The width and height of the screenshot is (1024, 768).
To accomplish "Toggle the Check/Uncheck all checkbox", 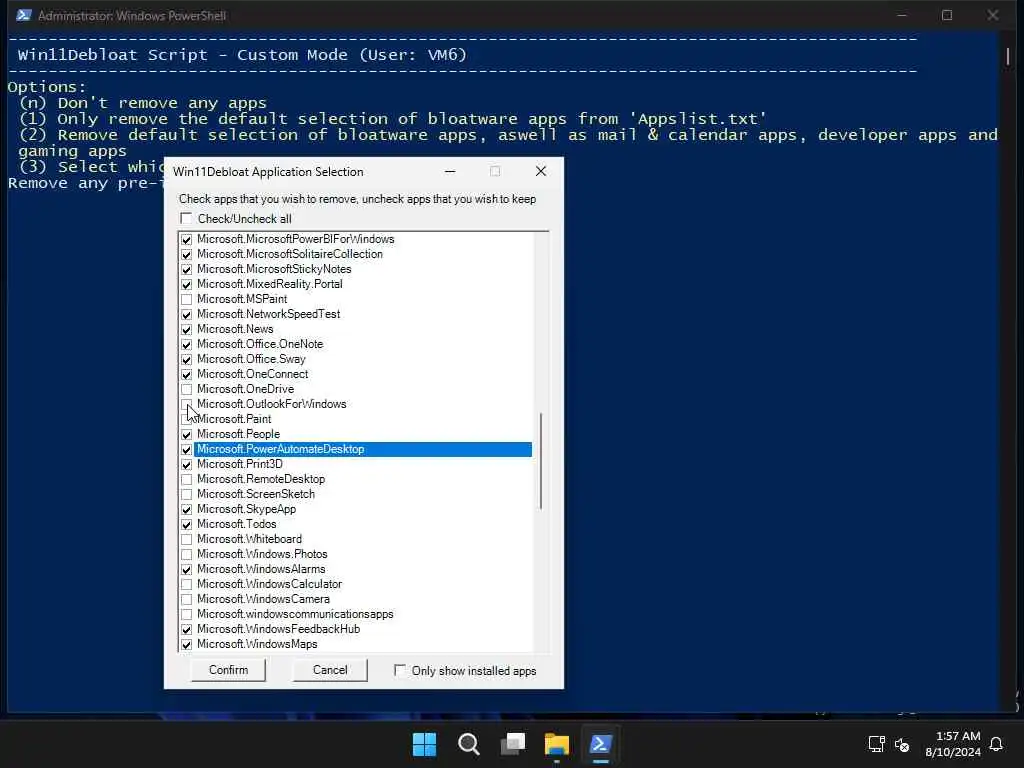I will coord(186,218).
